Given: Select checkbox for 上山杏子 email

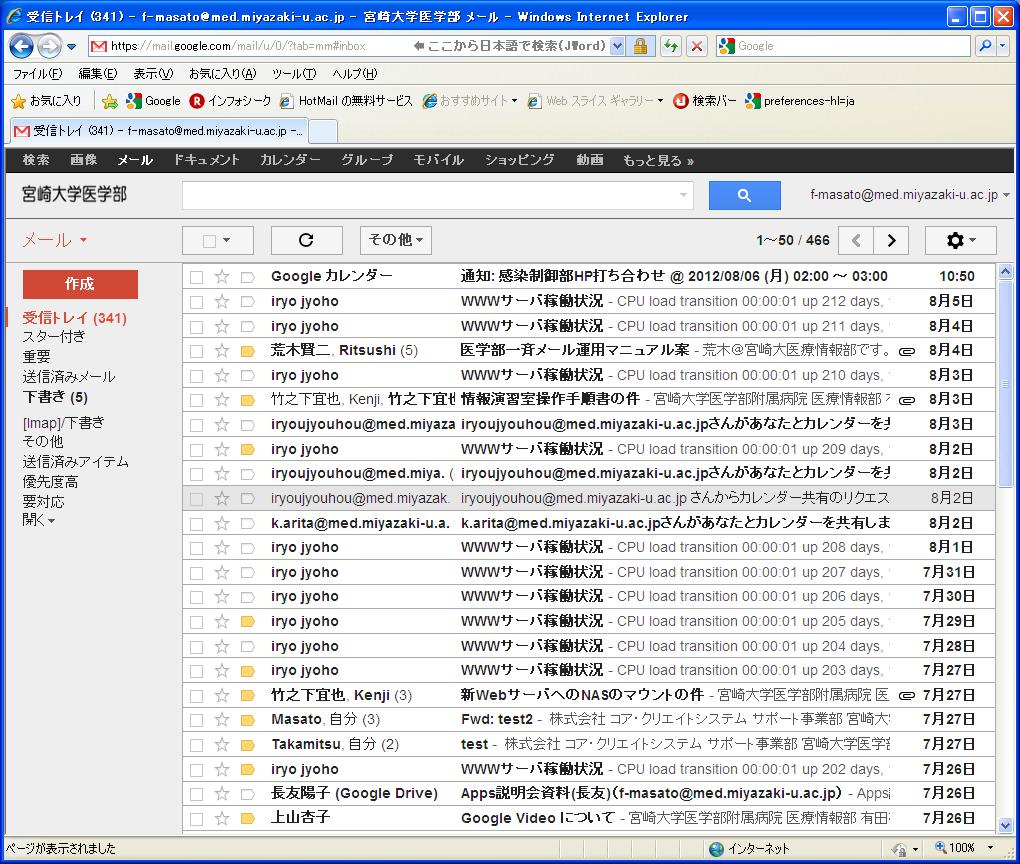Looking at the screenshot, I should click(x=197, y=818).
